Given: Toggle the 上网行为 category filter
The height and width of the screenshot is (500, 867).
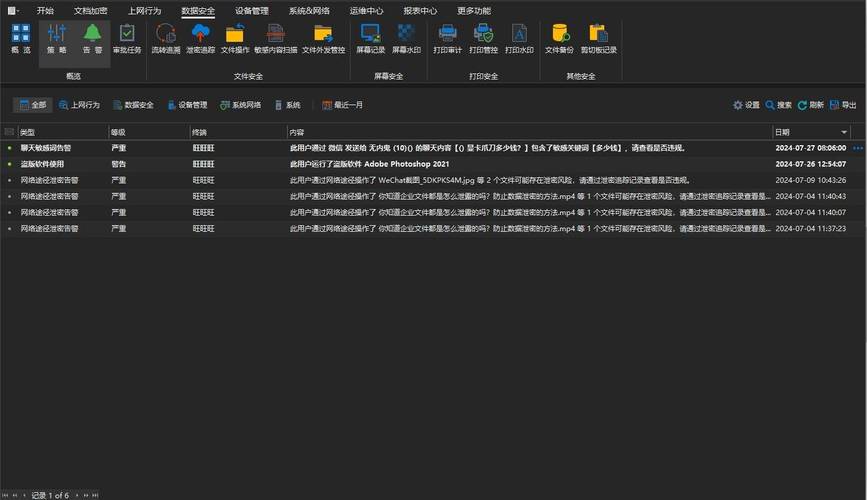Looking at the screenshot, I should tap(79, 105).
